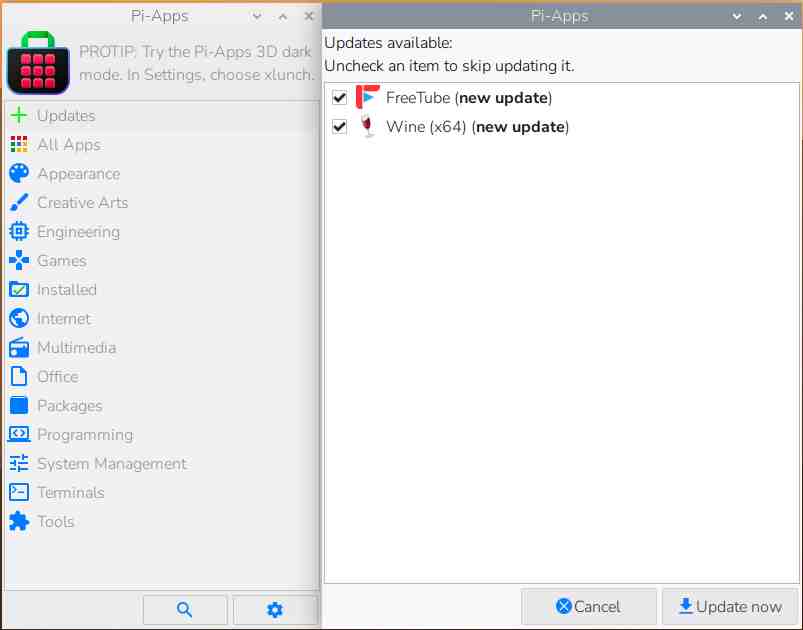Go to the System Management category
This screenshot has width=803, height=630.
(x=111, y=464)
